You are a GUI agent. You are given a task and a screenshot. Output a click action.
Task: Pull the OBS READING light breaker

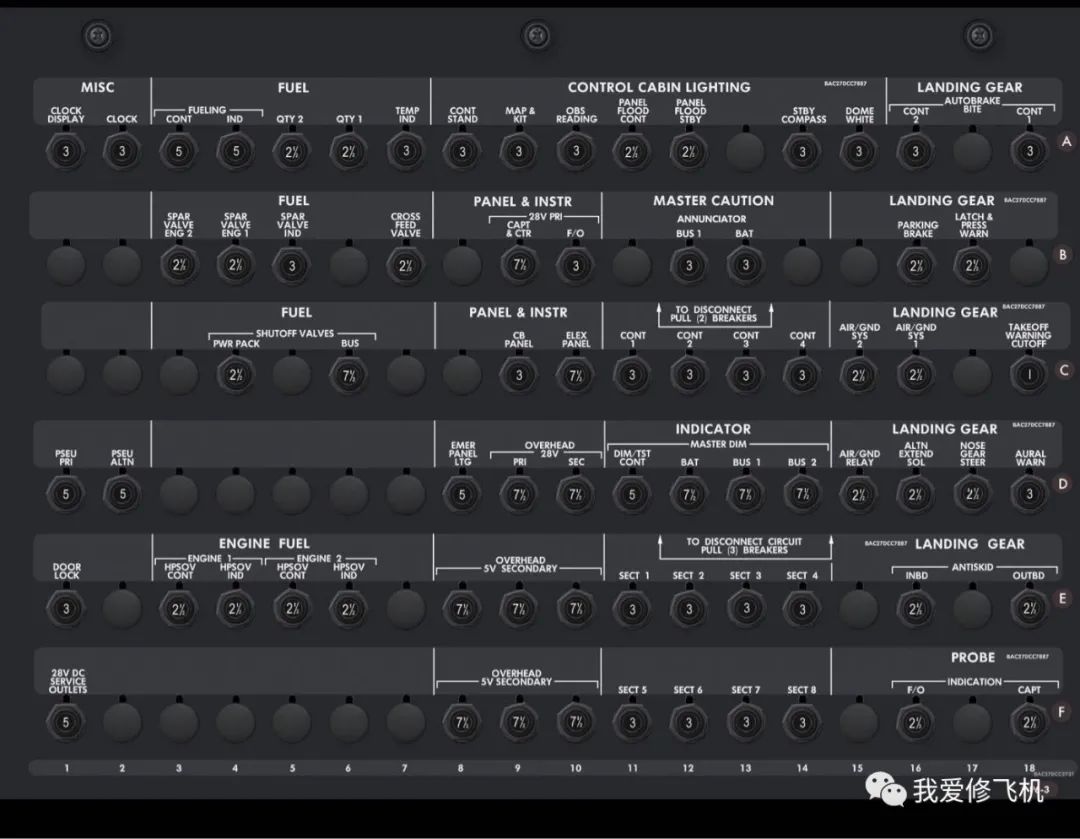[x=576, y=151]
